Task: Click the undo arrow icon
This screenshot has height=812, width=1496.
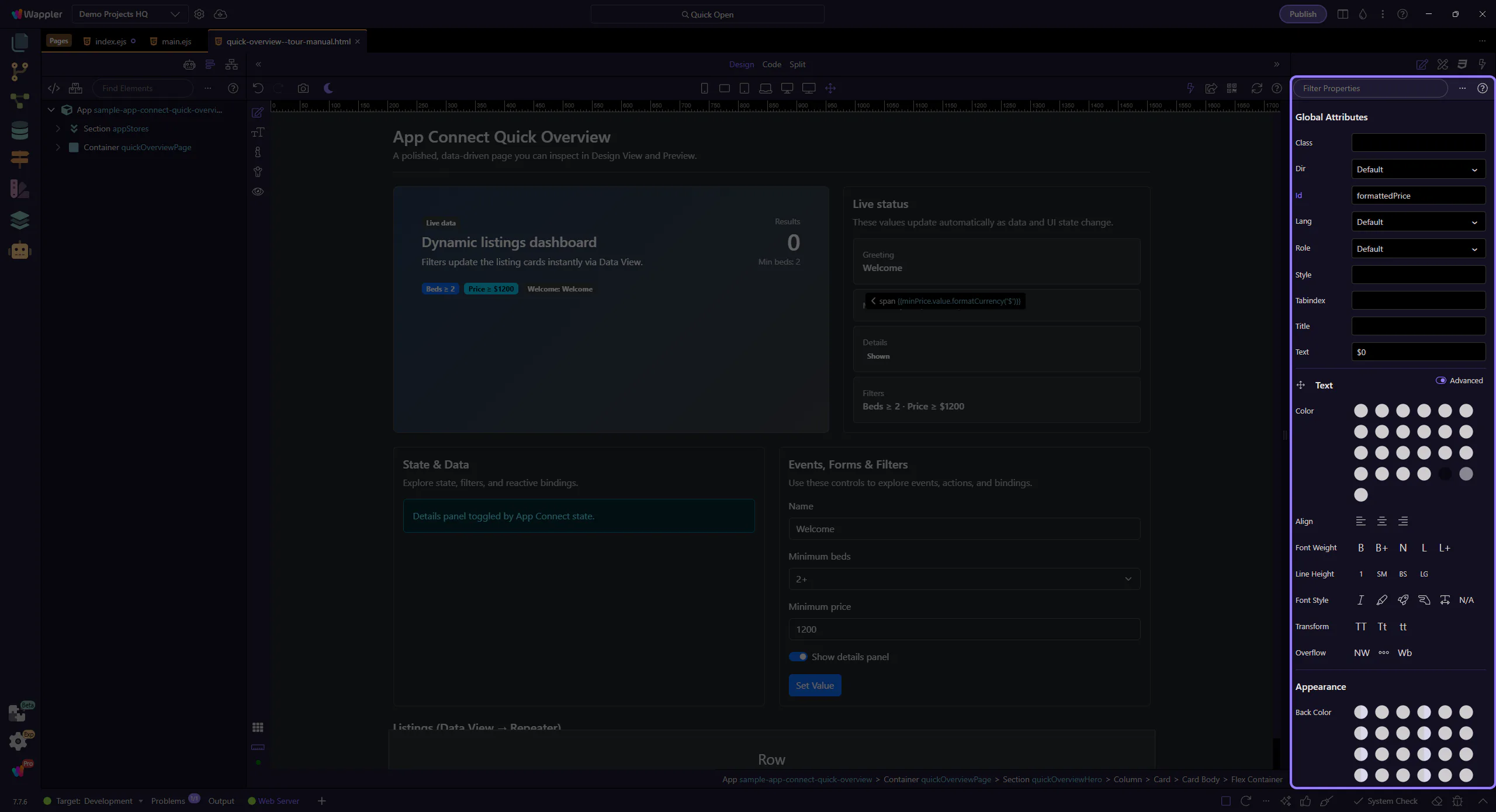Action: point(258,88)
